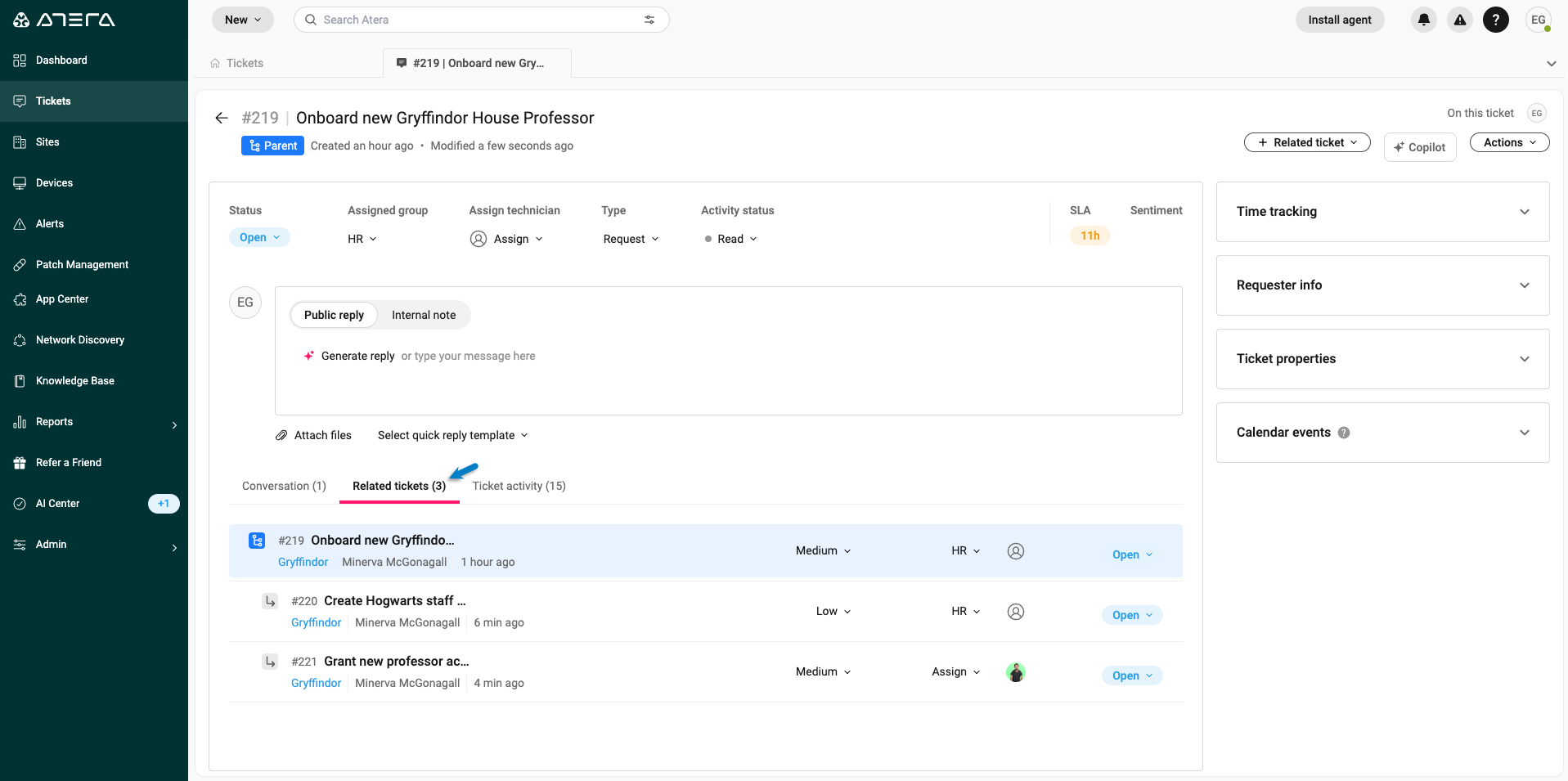This screenshot has height=781, width=1568.
Task: Open Patch Management in the sidebar
Action: 94,265
